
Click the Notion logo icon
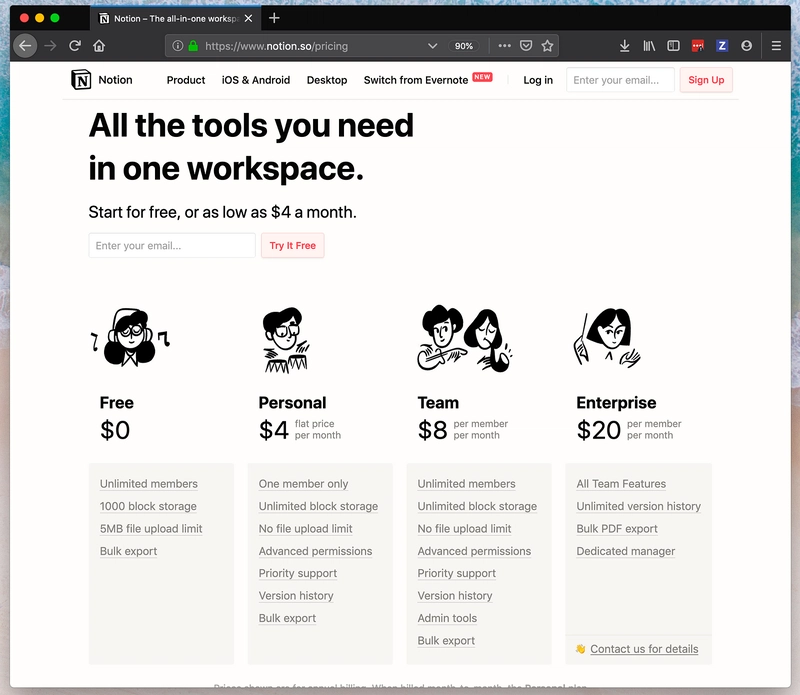pos(81,80)
